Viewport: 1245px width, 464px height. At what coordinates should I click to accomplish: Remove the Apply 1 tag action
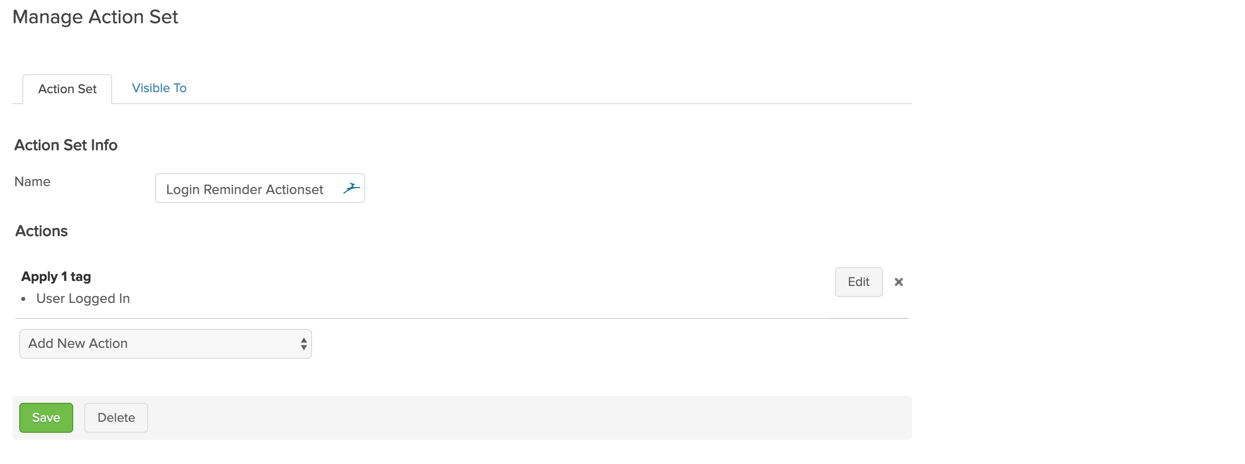(x=899, y=282)
